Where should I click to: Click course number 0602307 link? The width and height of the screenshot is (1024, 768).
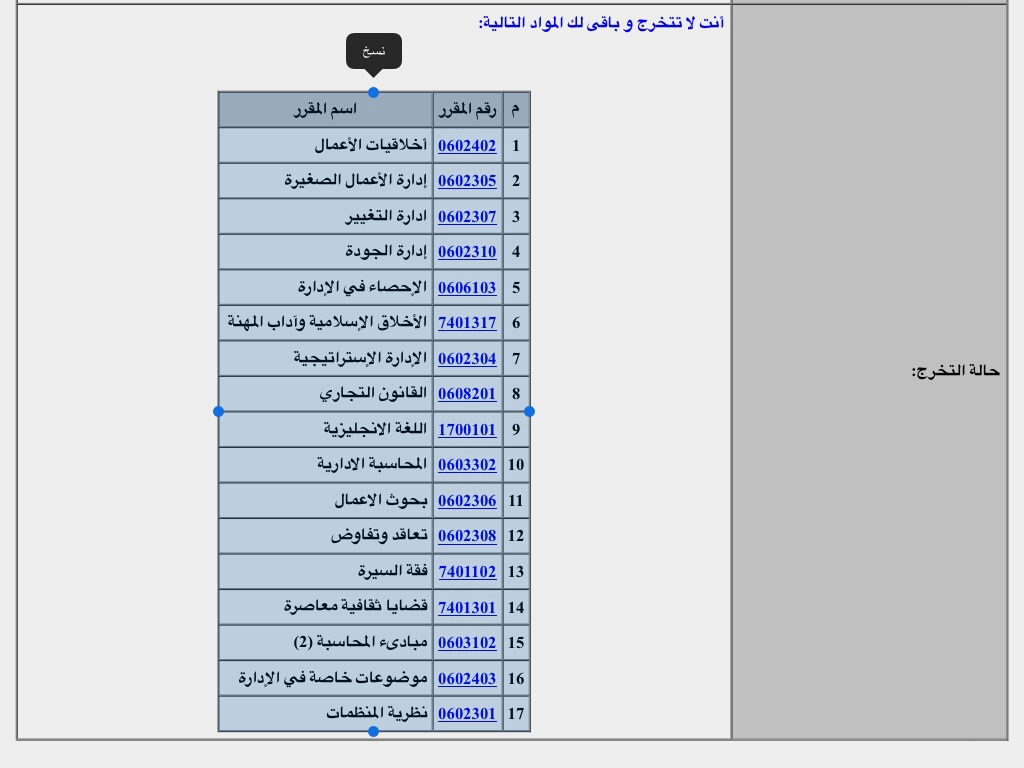467,217
